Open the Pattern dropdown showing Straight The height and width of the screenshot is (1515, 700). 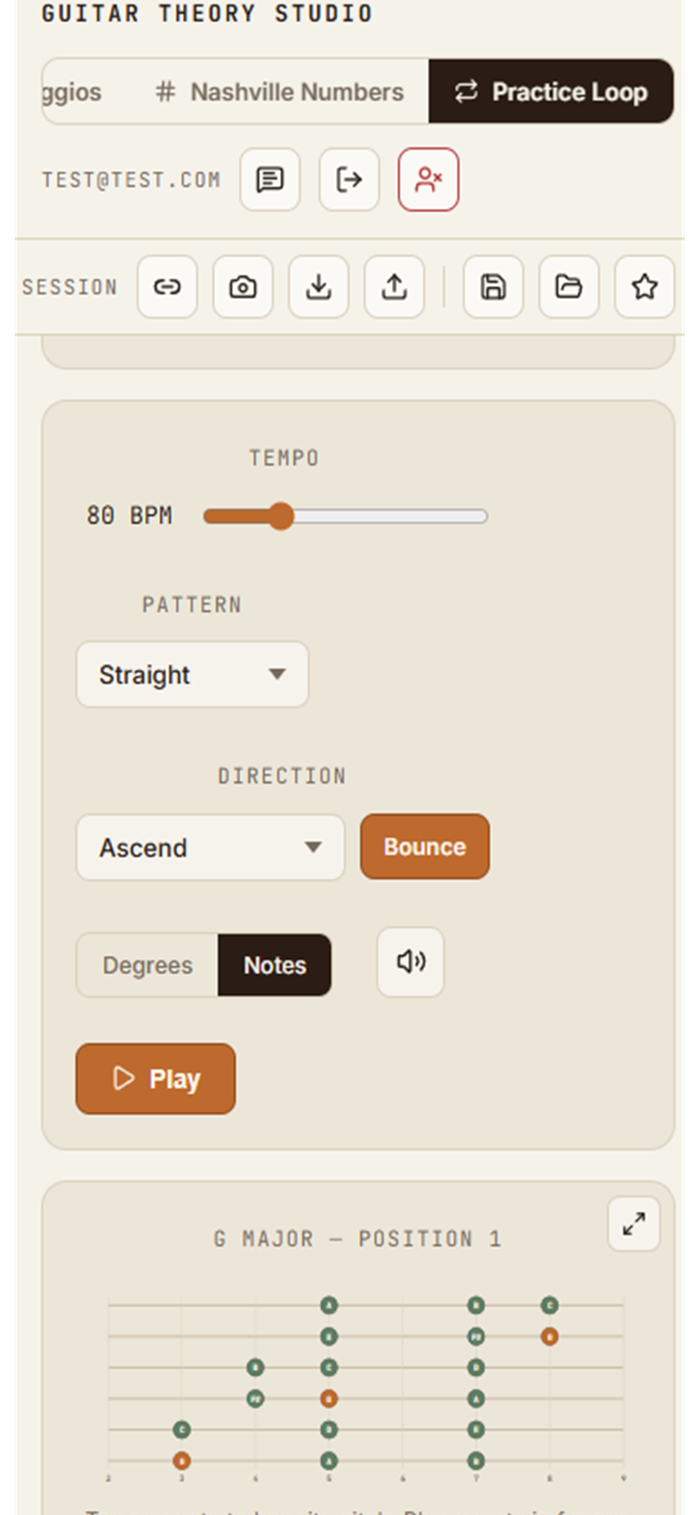tap(193, 675)
